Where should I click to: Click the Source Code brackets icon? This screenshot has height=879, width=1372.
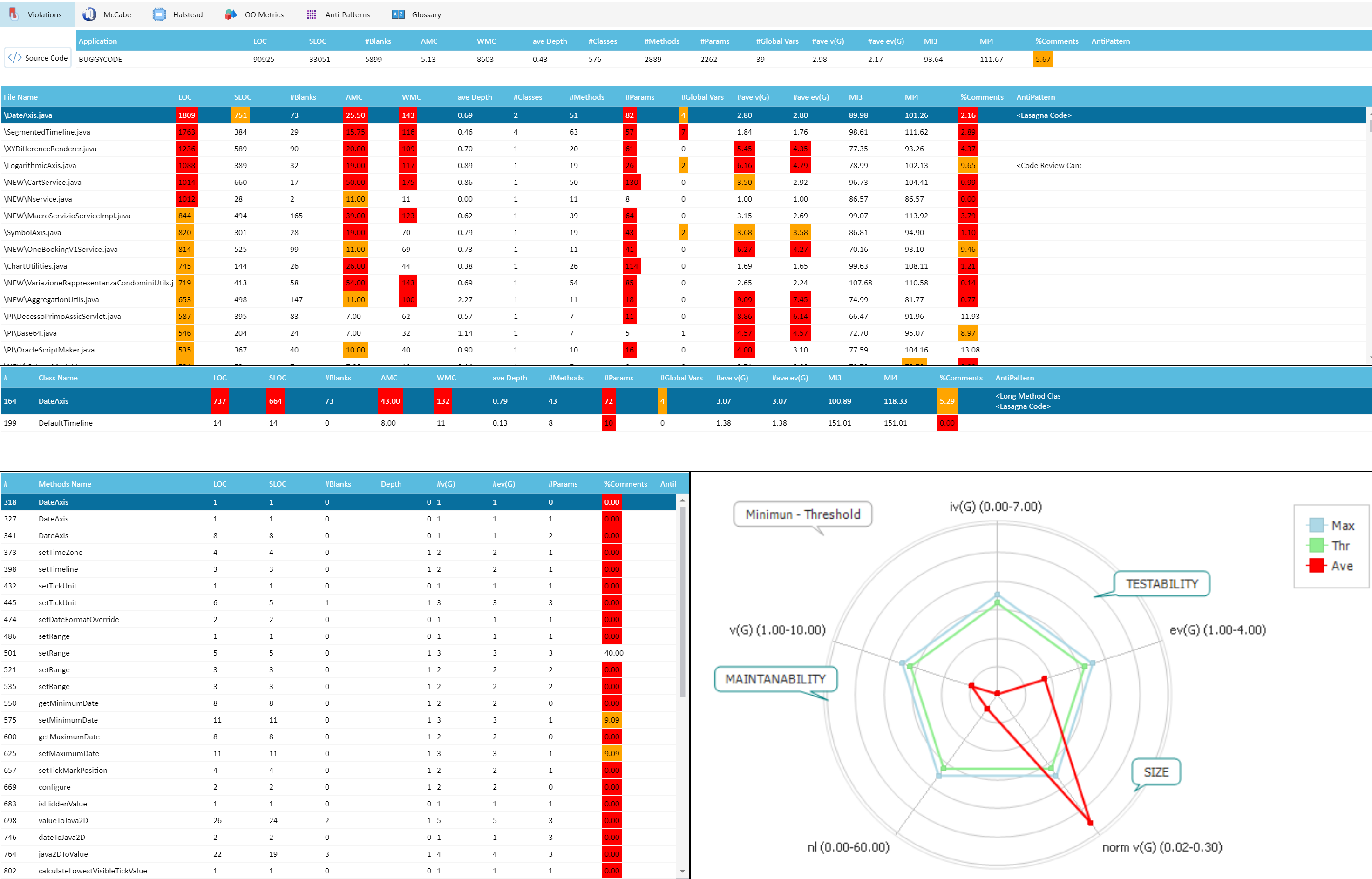point(15,58)
